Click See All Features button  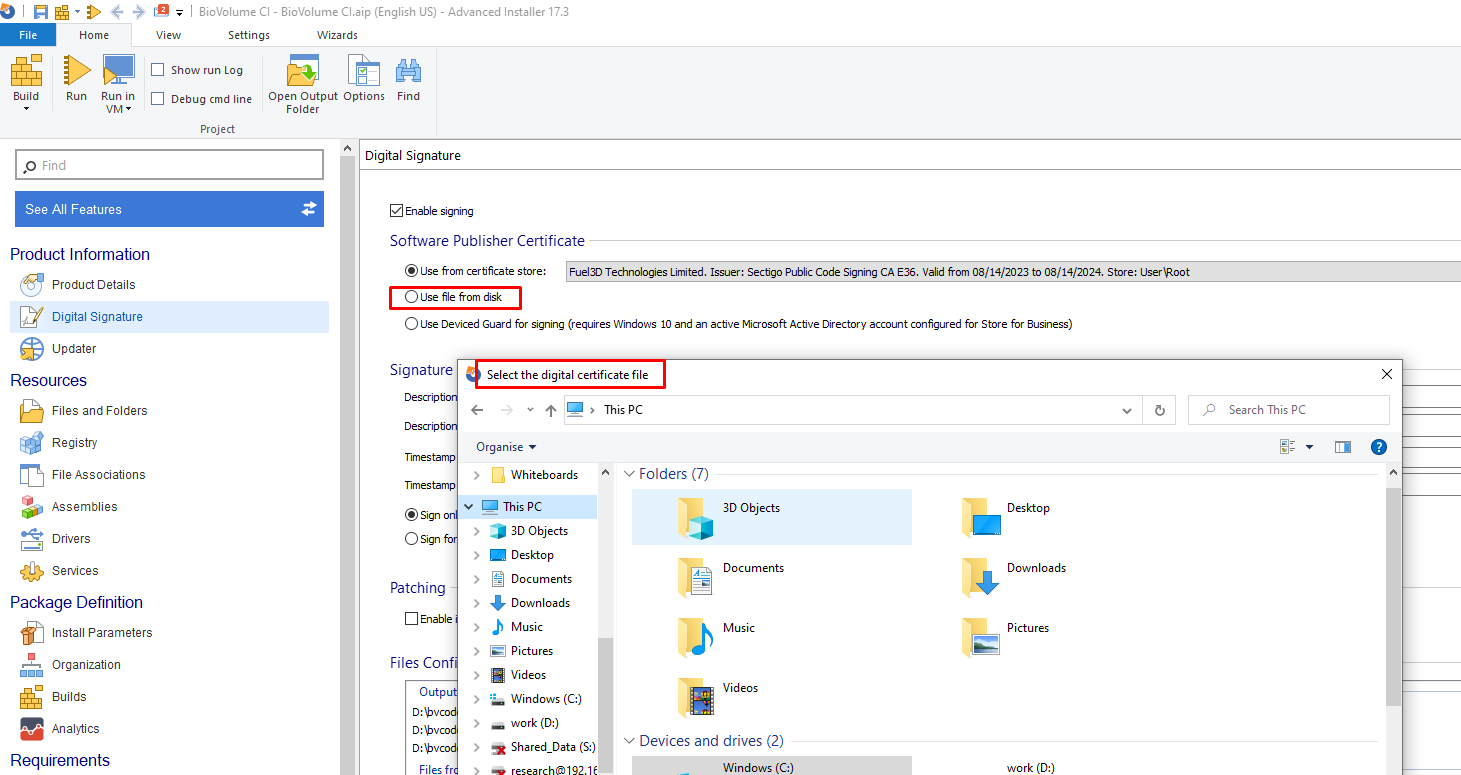point(169,209)
